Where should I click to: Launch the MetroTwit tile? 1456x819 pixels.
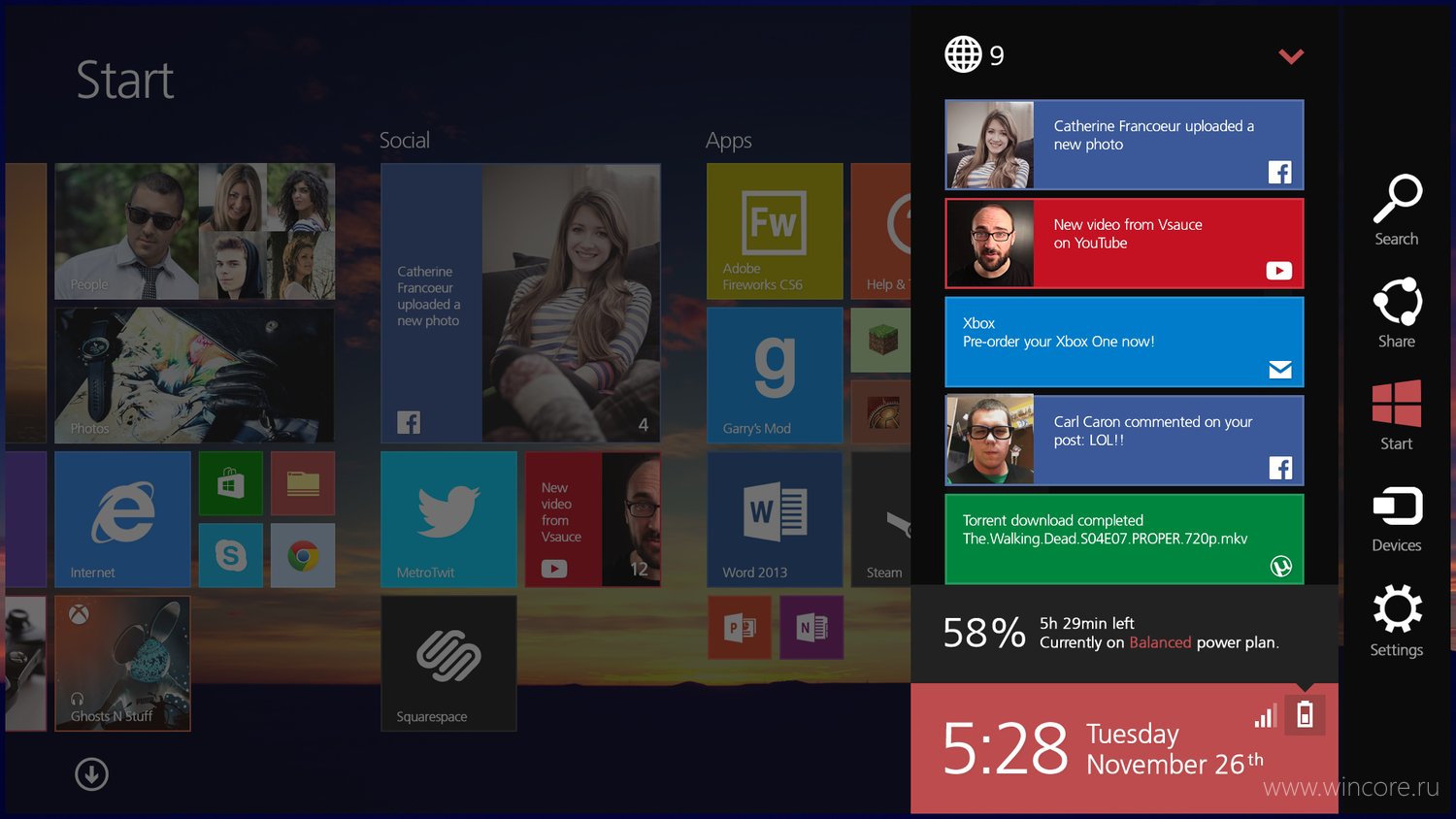point(448,519)
